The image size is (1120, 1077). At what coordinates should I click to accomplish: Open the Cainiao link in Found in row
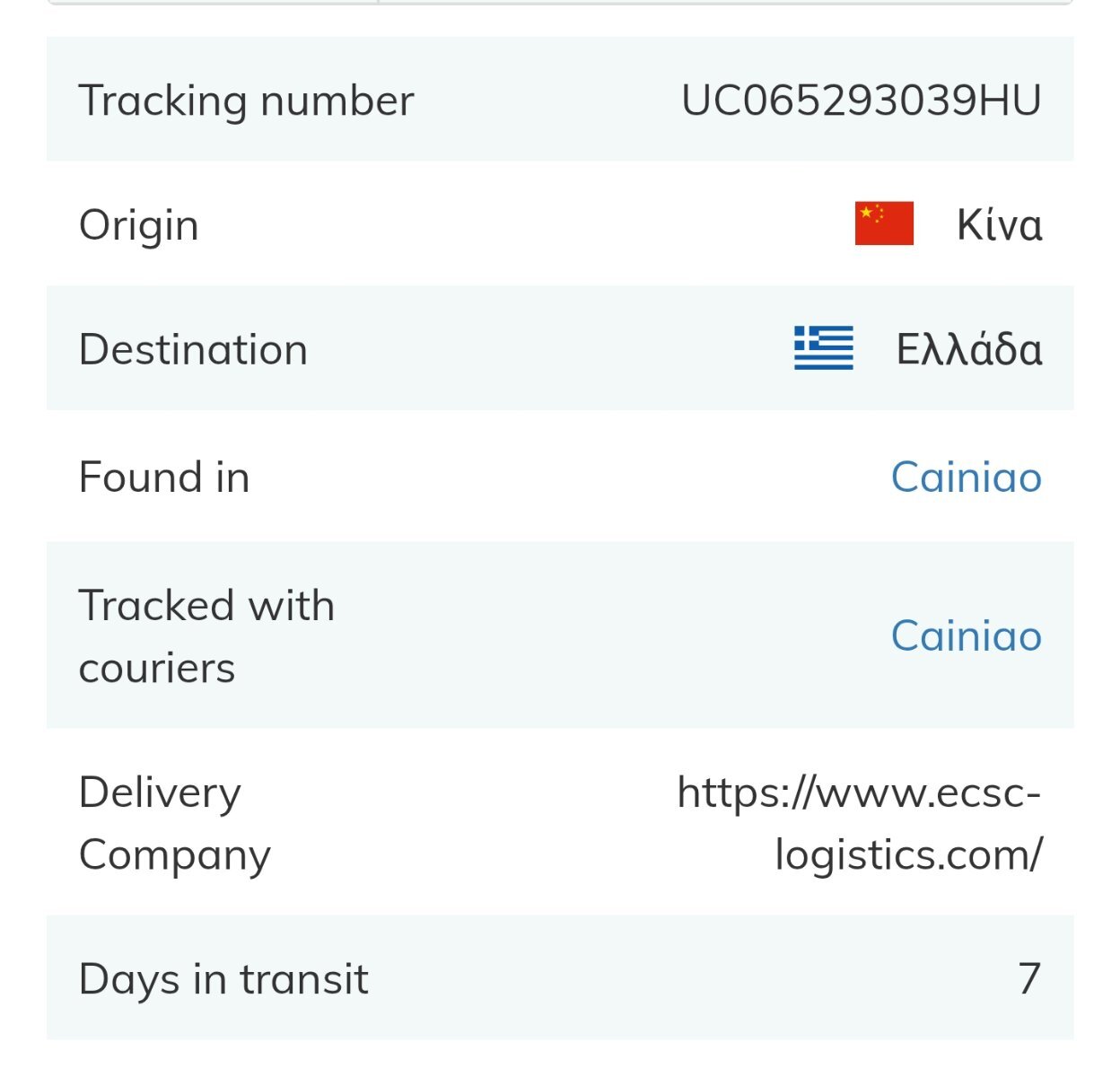(967, 477)
